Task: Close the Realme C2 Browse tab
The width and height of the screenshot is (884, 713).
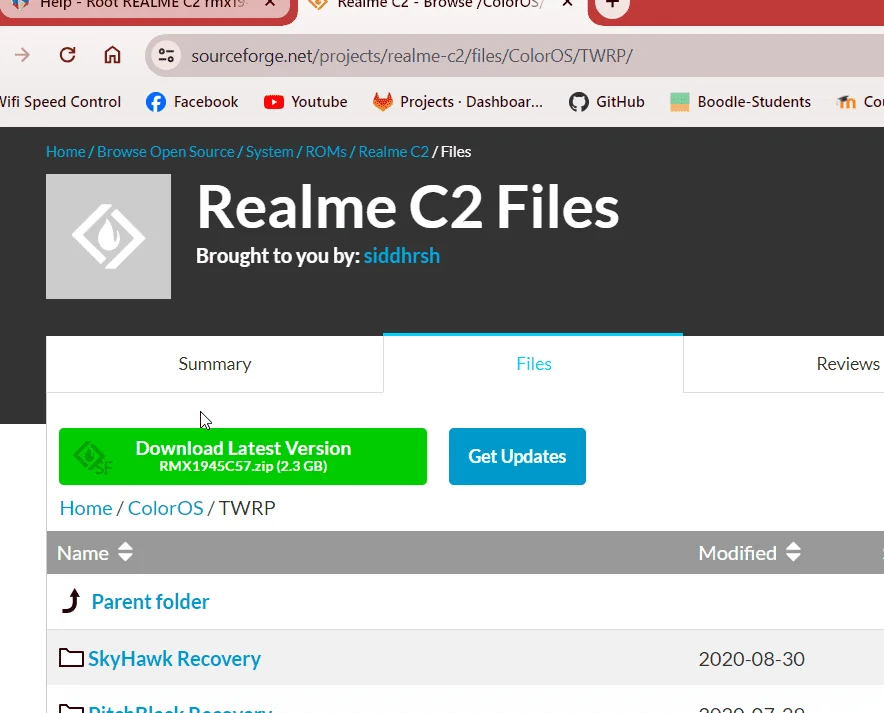Action: click(x=568, y=4)
